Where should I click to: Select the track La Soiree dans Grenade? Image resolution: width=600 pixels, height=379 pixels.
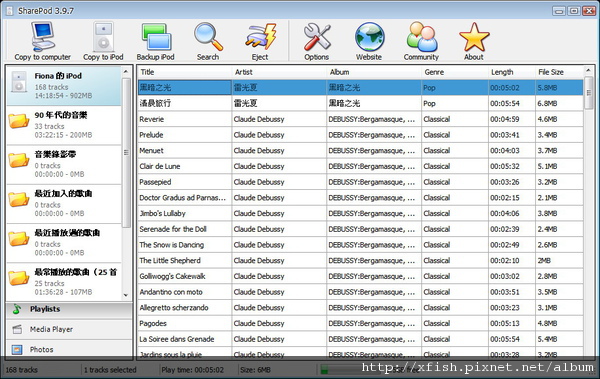coord(184,339)
